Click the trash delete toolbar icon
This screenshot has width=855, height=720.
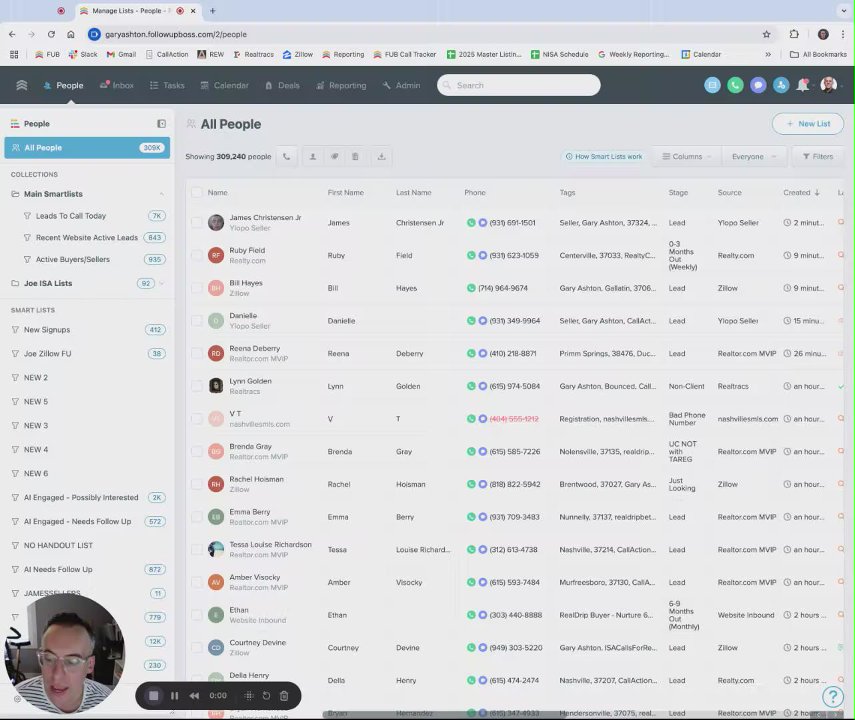pos(355,157)
